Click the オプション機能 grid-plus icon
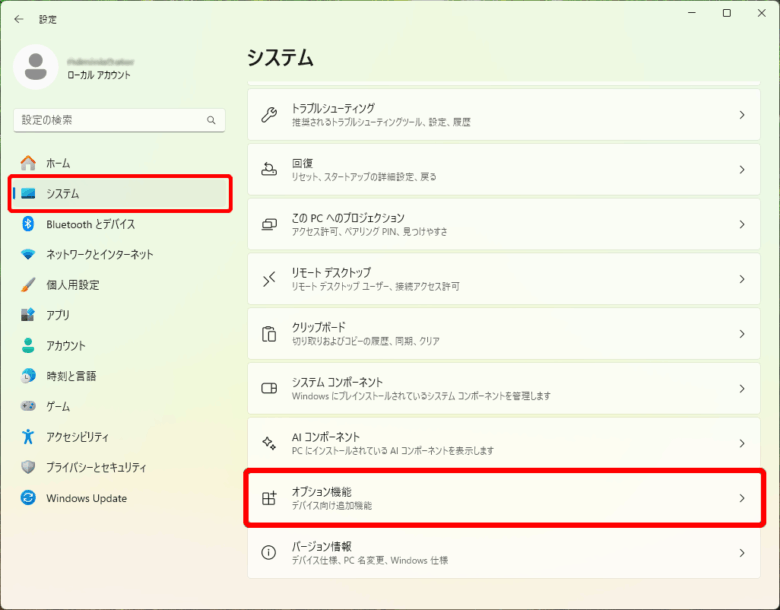 pyautogui.click(x=269, y=498)
